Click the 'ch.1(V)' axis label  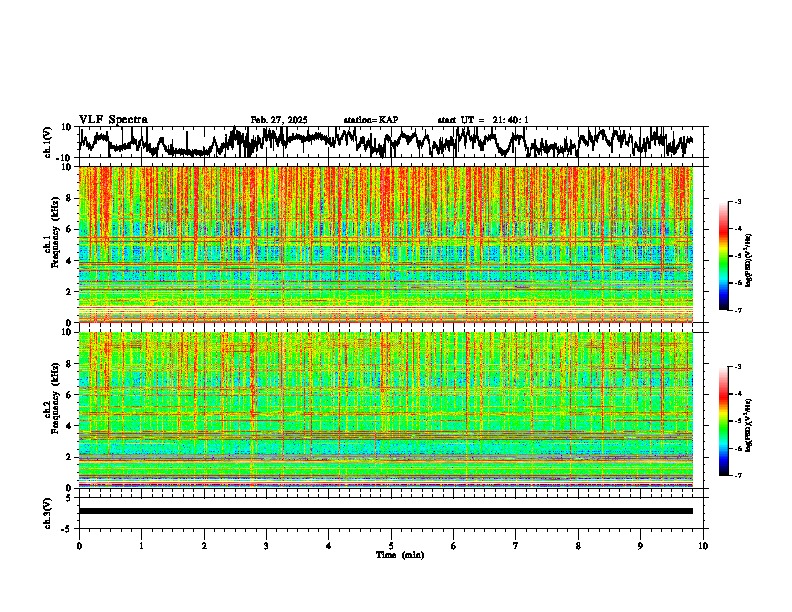pyautogui.click(x=48, y=142)
